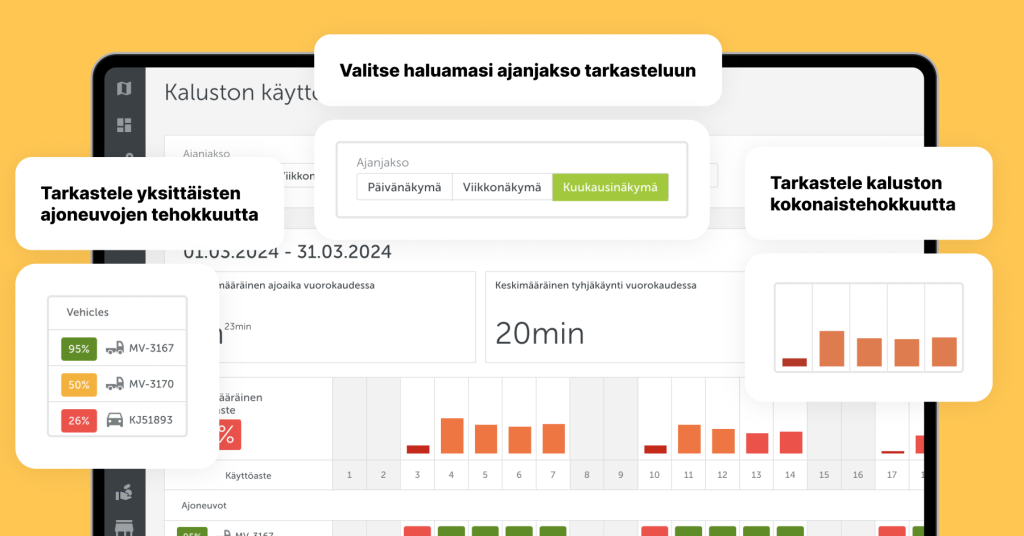Image resolution: width=1024 pixels, height=536 pixels.
Task: Click day 16 column label
Action: [858, 475]
